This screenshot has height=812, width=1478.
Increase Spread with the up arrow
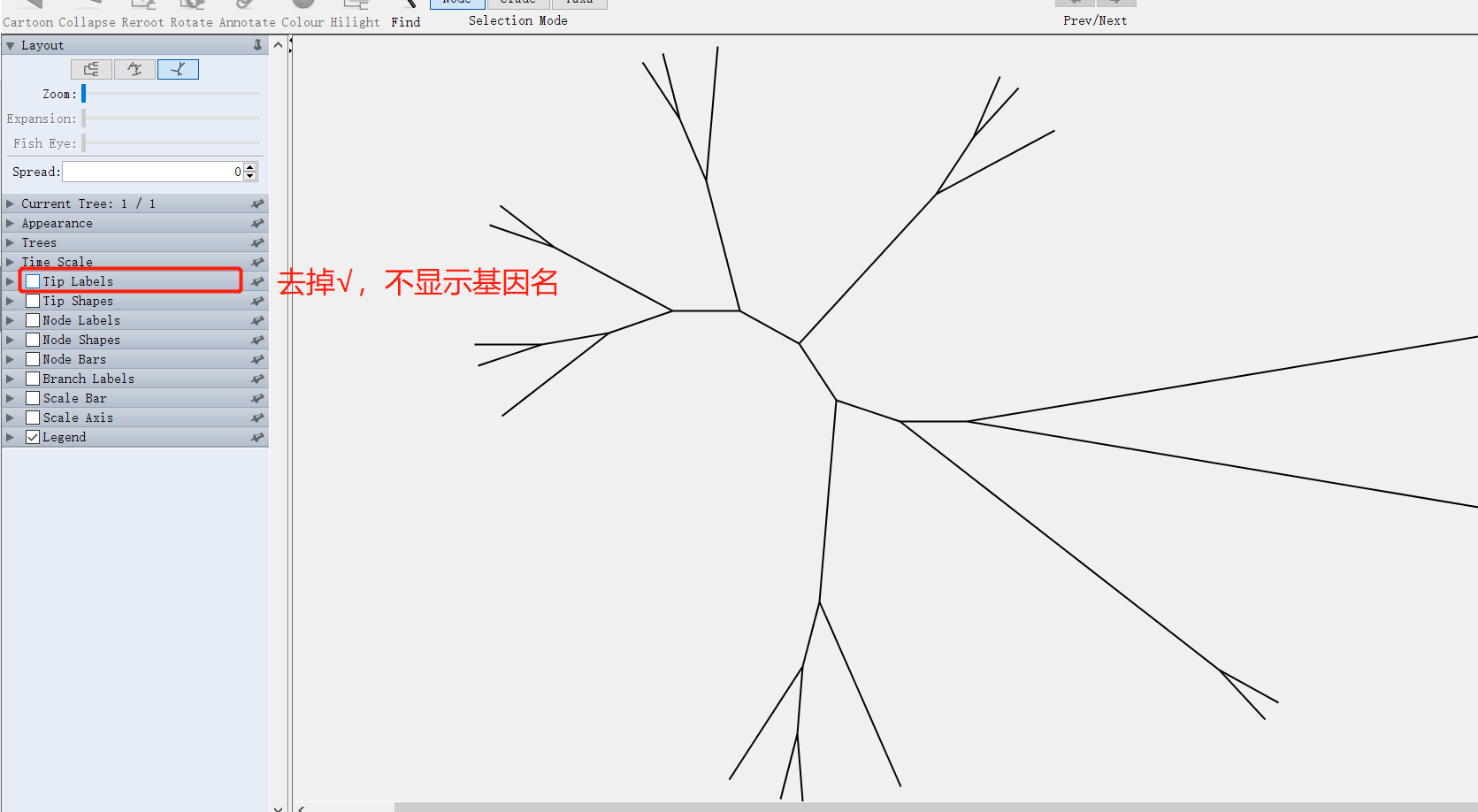[250, 166]
